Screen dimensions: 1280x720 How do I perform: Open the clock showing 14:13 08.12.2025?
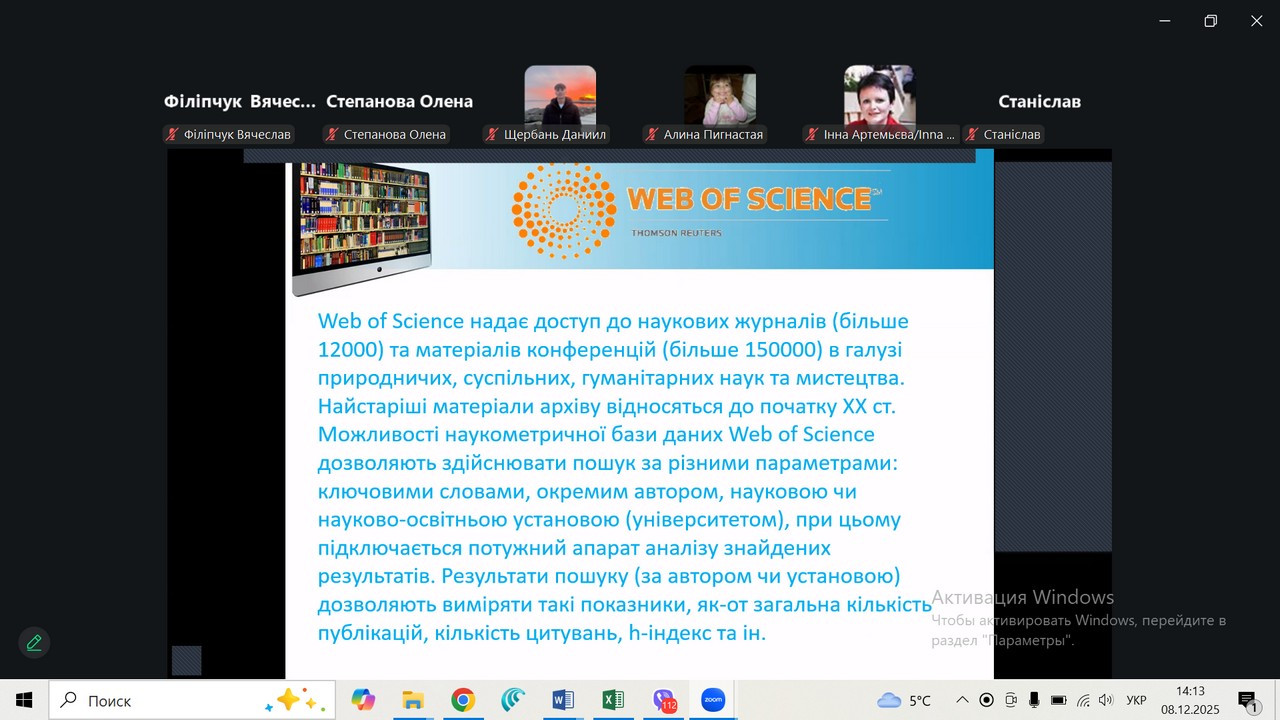[x=1190, y=700]
